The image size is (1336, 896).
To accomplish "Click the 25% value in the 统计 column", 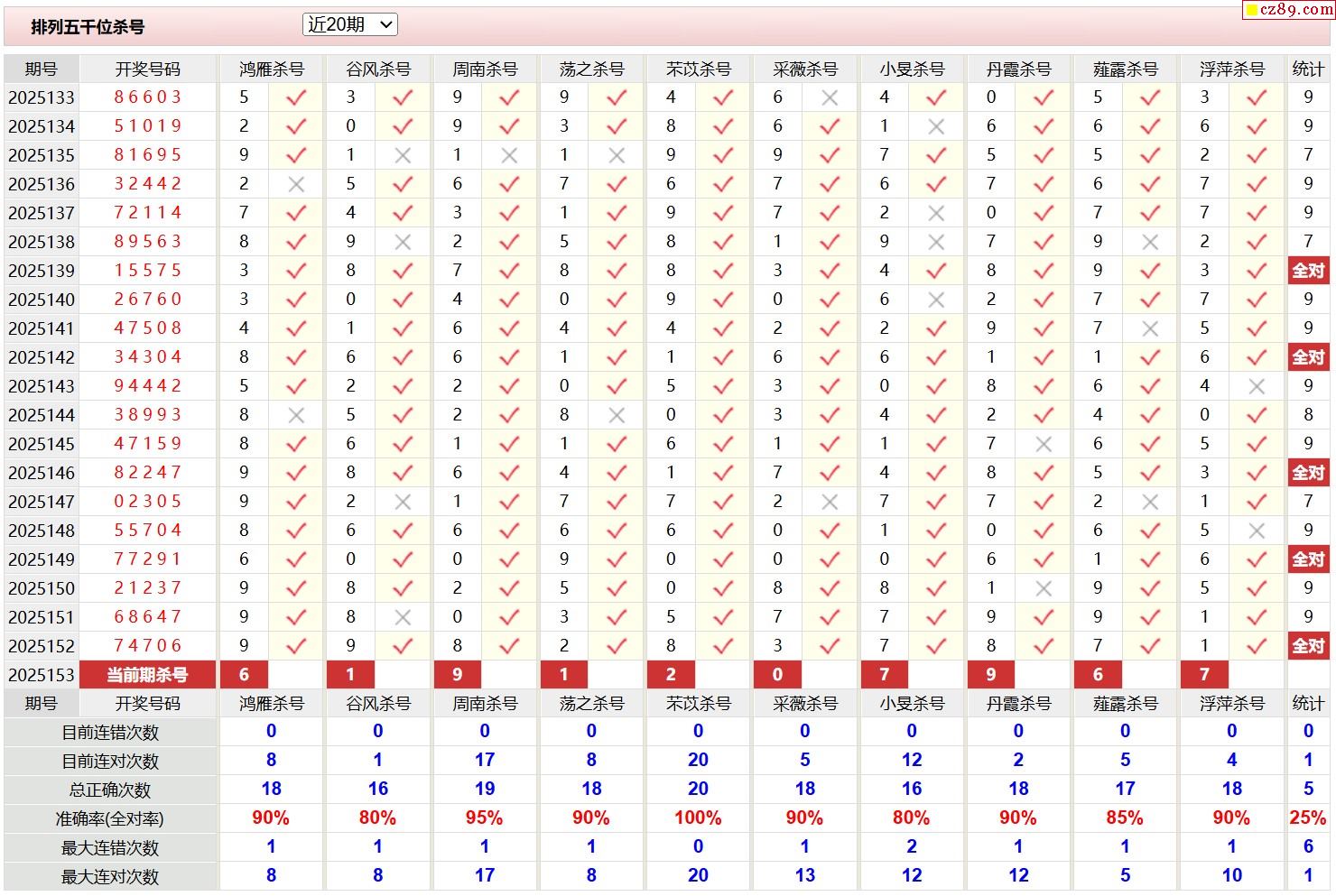I will tap(1308, 818).
